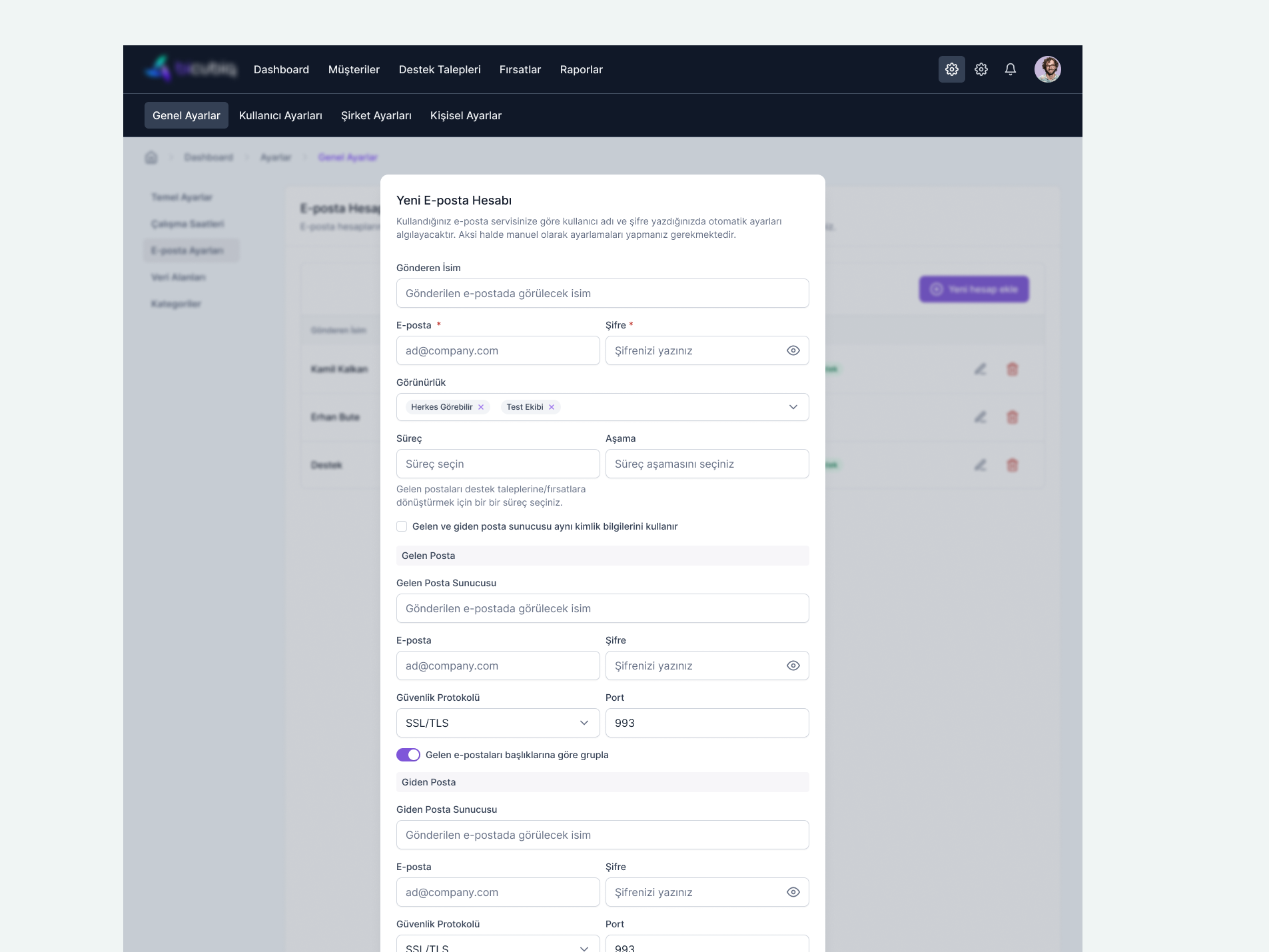This screenshot has width=1269, height=952.
Task: Show password in top Şifre field
Action: click(x=793, y=350)
